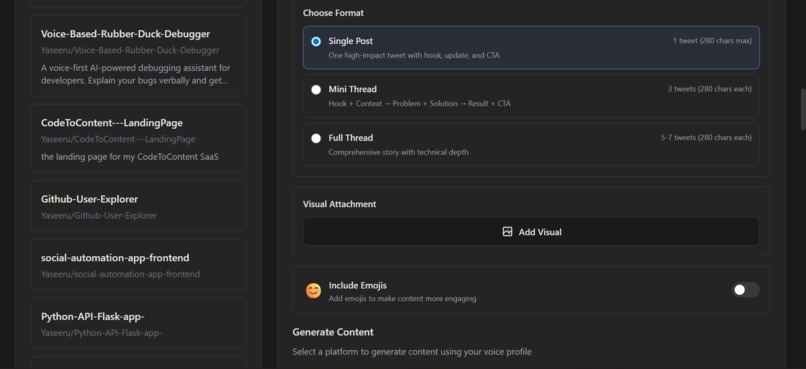Click the Visual Attachment heading
Screen dimensions: 806x369
click(339, 204)
